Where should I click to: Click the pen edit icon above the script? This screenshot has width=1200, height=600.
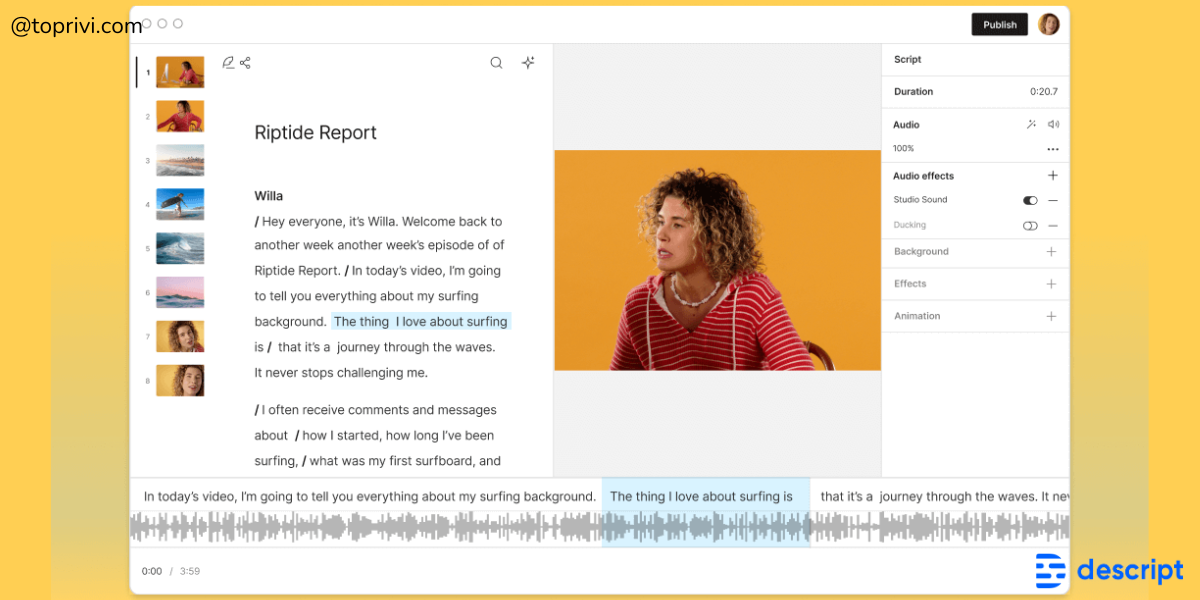pyautogui.click(x=228, y=62)
